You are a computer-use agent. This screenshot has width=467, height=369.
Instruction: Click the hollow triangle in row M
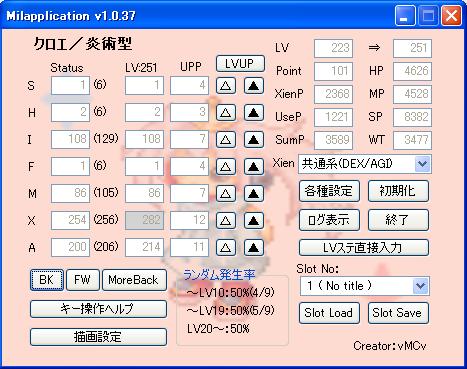226,193
